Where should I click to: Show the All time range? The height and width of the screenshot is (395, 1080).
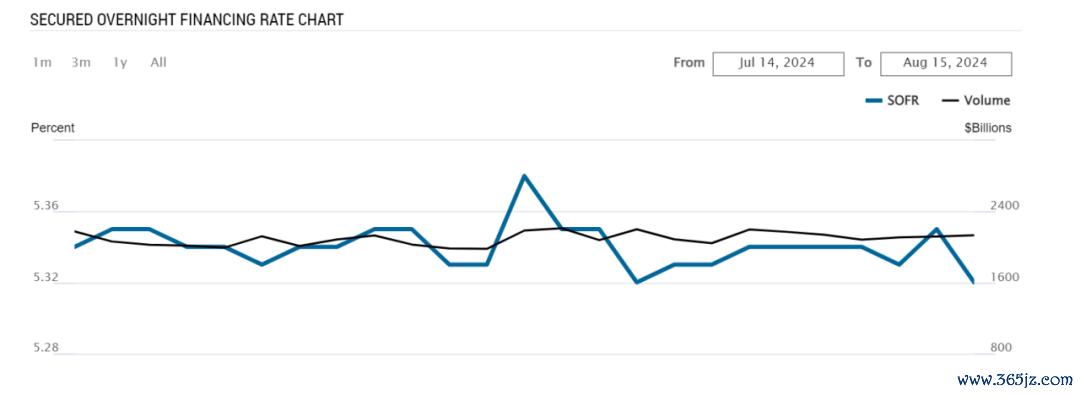click(158, 63)
